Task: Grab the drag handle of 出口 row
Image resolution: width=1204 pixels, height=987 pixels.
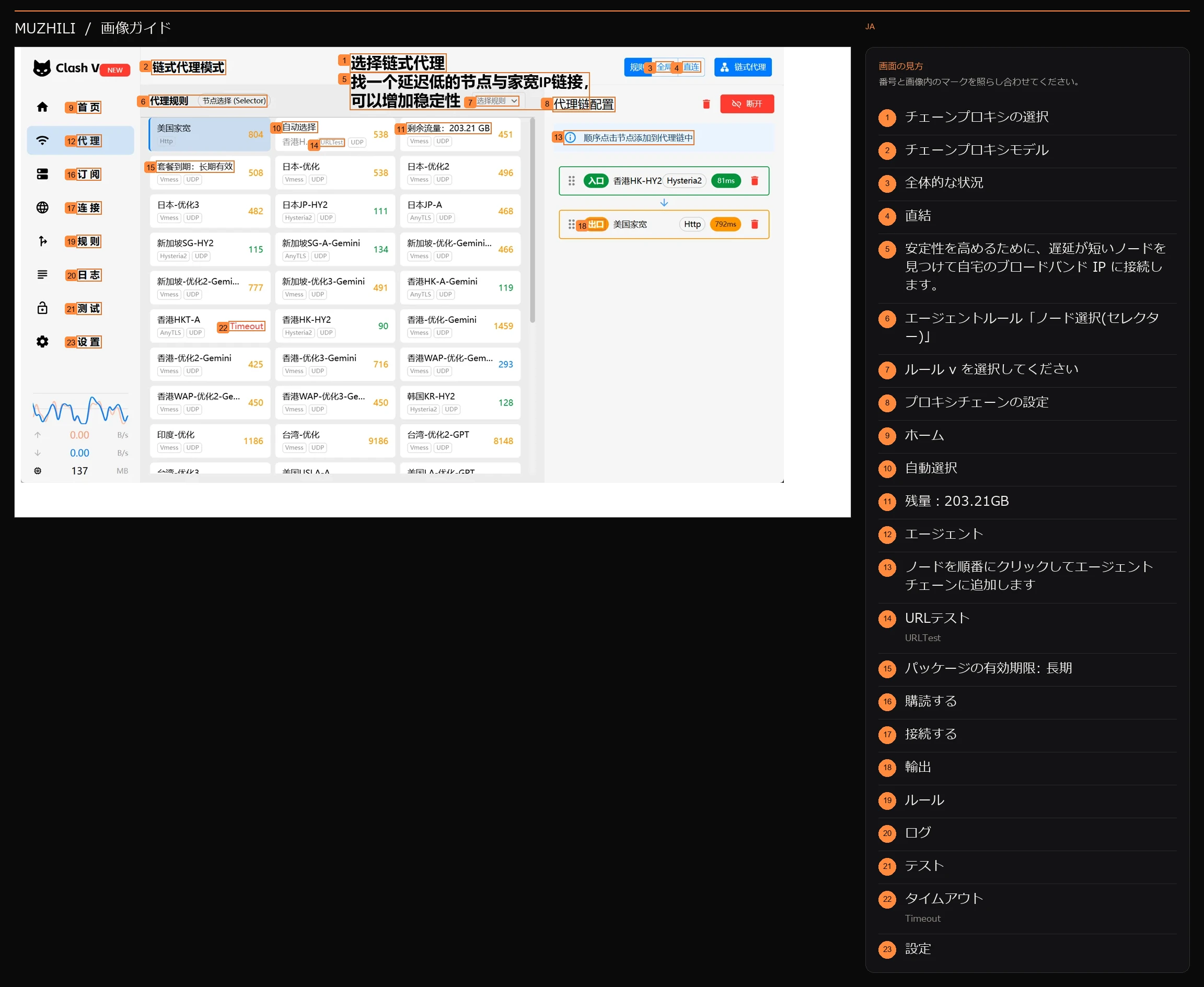Action: [571, 225]
